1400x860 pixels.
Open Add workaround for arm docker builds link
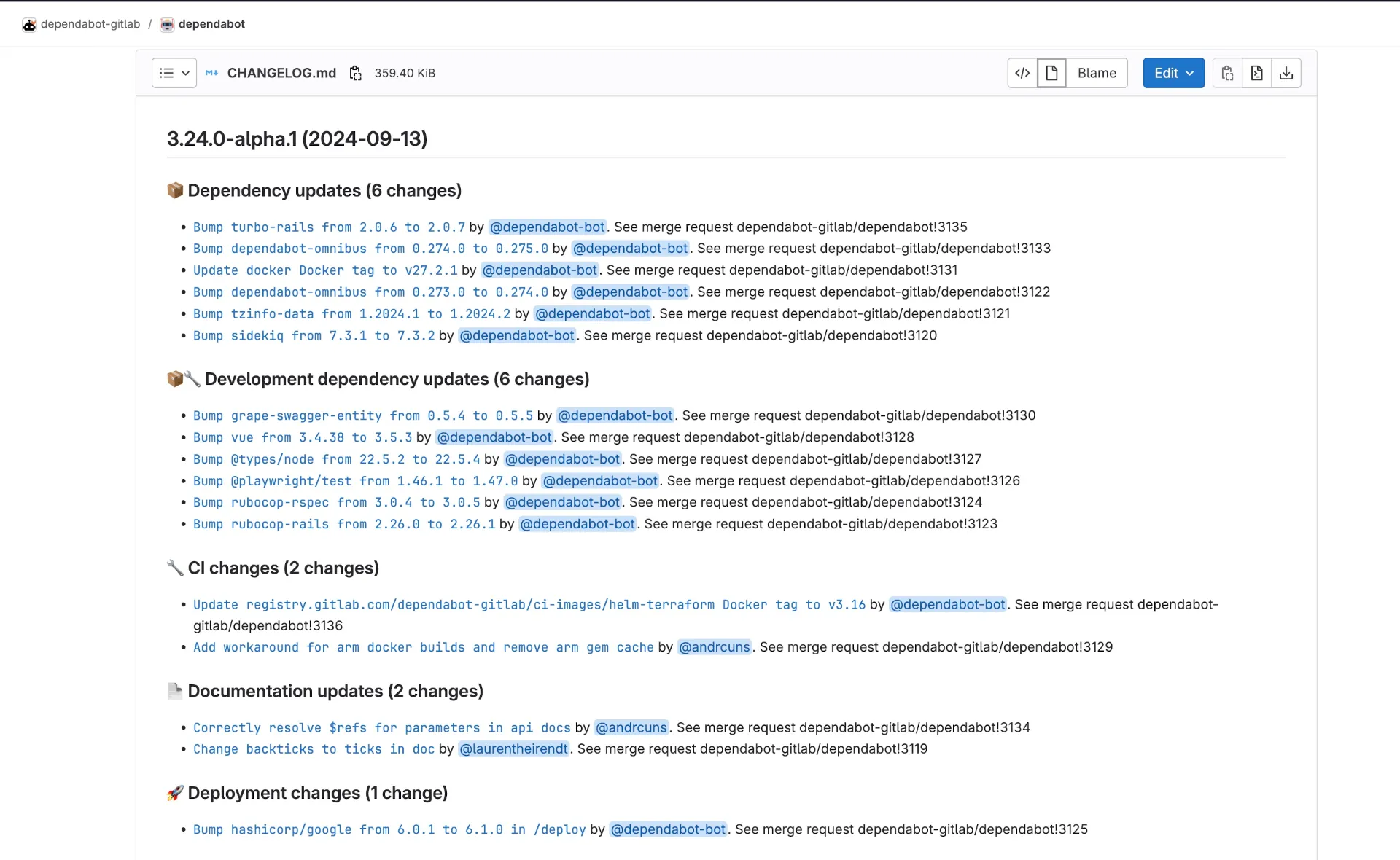[424, 648]
